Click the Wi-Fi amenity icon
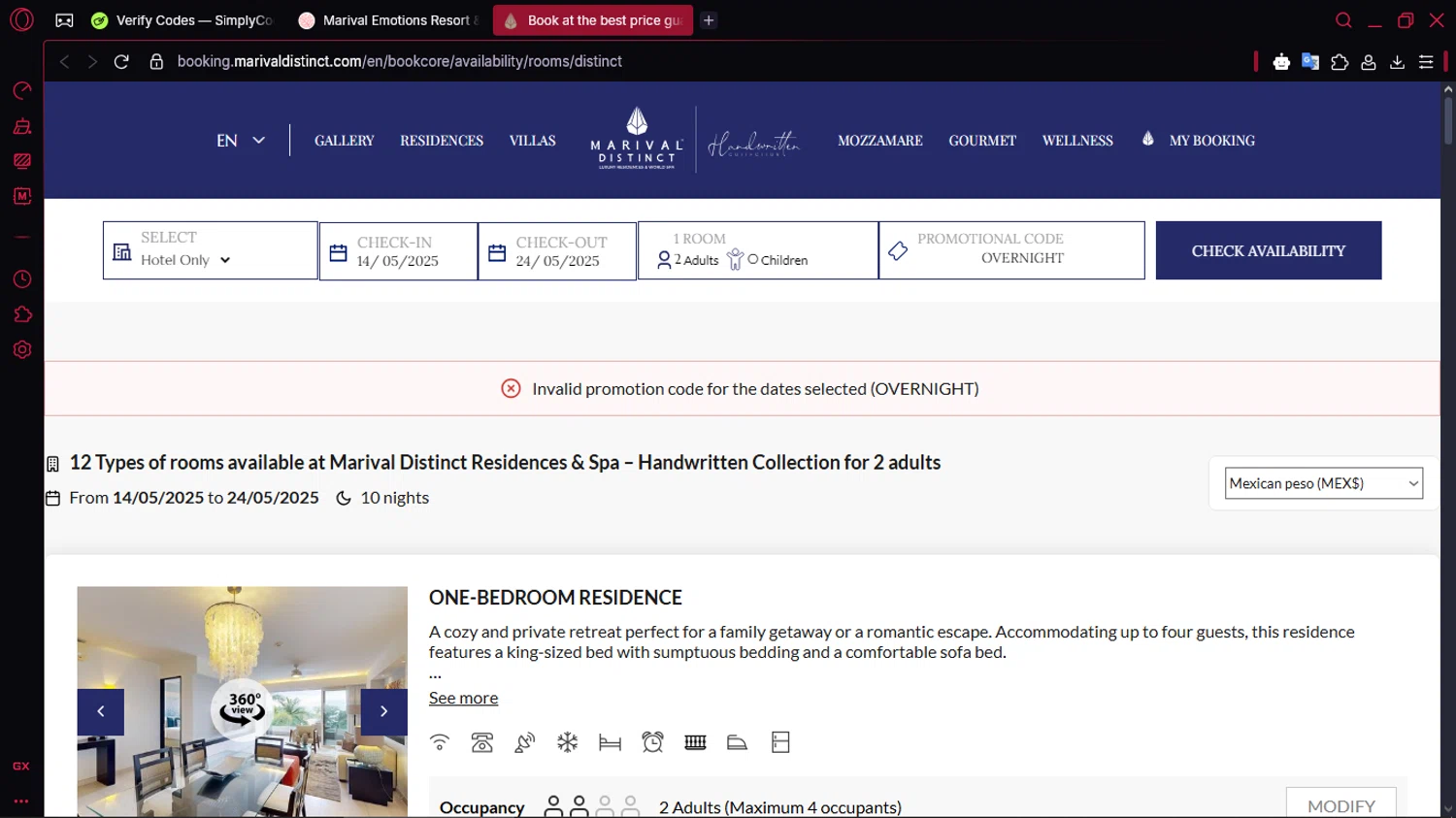 tap(440, 742)
